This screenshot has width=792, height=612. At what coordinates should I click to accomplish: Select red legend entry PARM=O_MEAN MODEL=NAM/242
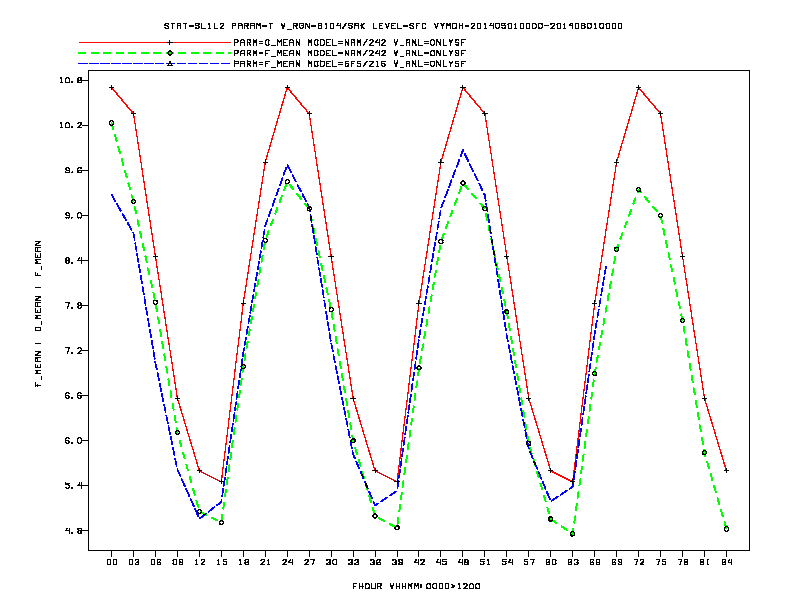click(350, 43)
